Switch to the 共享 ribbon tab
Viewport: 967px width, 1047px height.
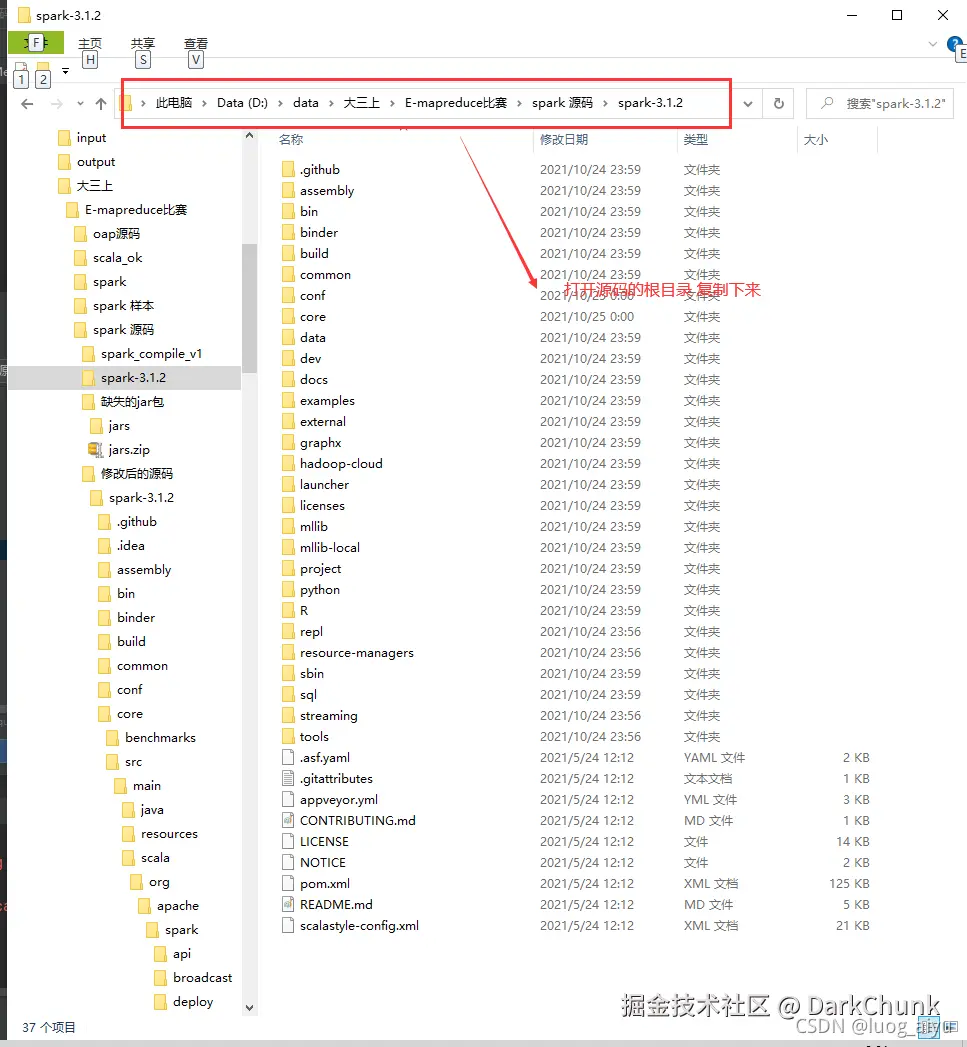tap(142, 43)
